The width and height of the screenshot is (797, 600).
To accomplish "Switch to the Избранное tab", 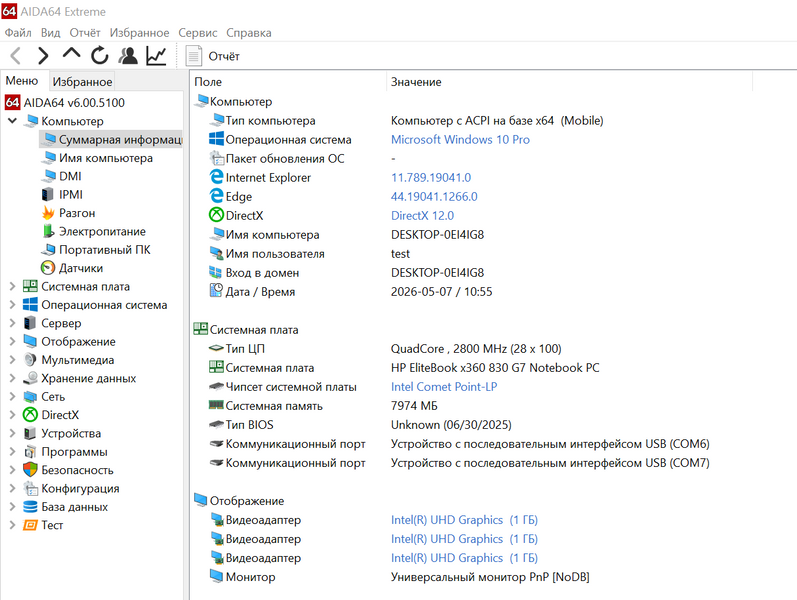I will (82, 82).
